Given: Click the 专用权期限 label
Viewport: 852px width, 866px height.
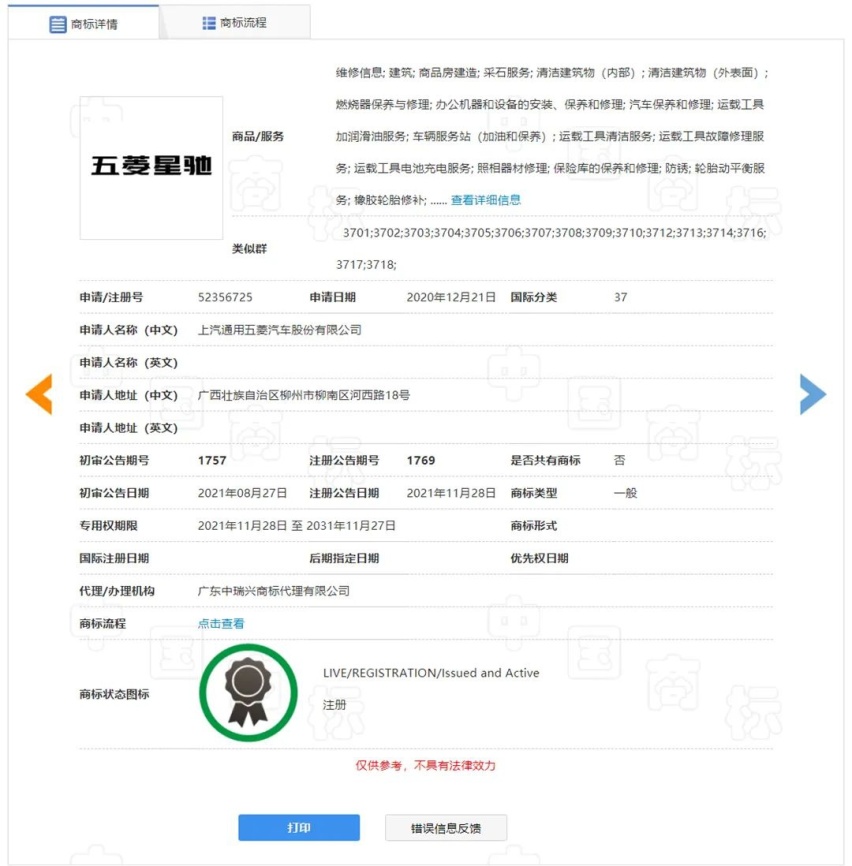Looking at the screenshot, I should (108, 525).
